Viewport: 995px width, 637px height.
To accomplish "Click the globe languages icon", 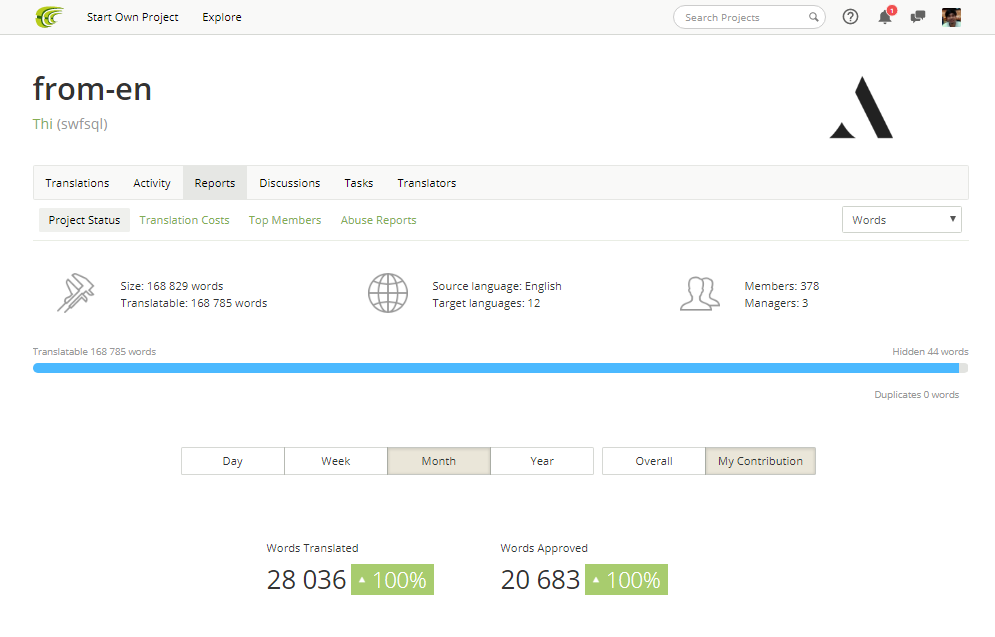I will click(388, 292).
